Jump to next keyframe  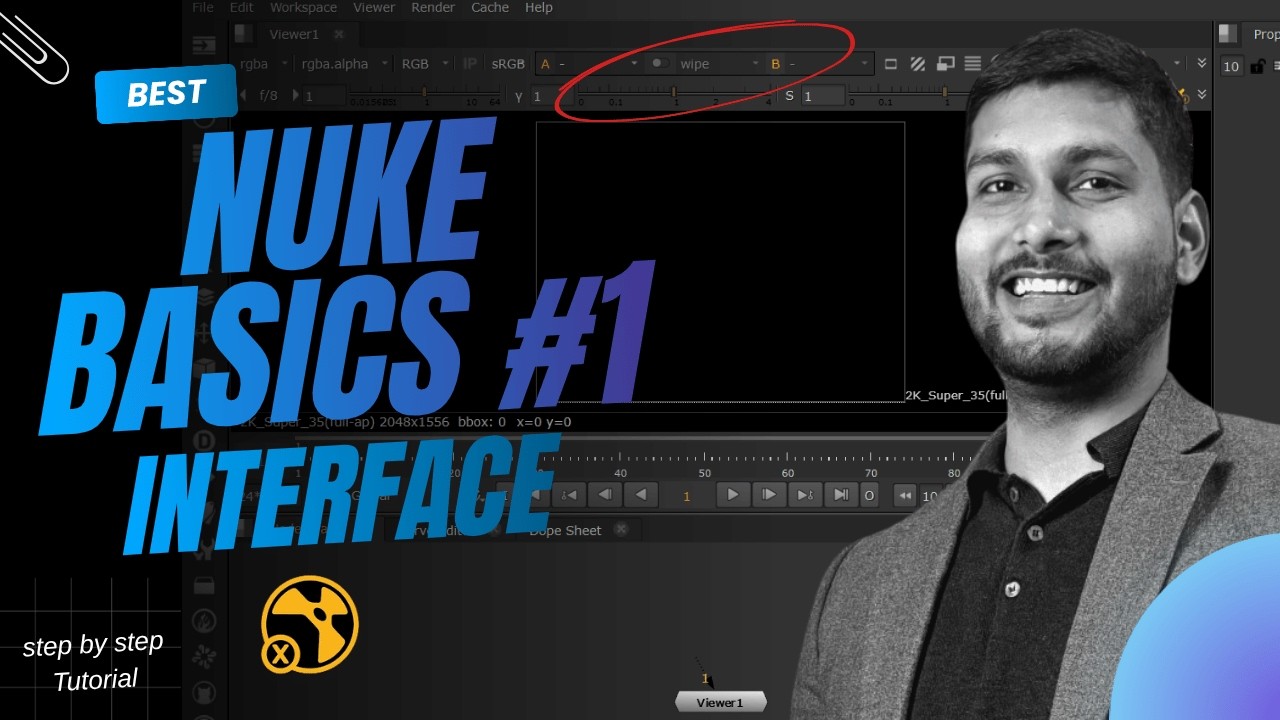pyautogui.click(x=804, y=495)
